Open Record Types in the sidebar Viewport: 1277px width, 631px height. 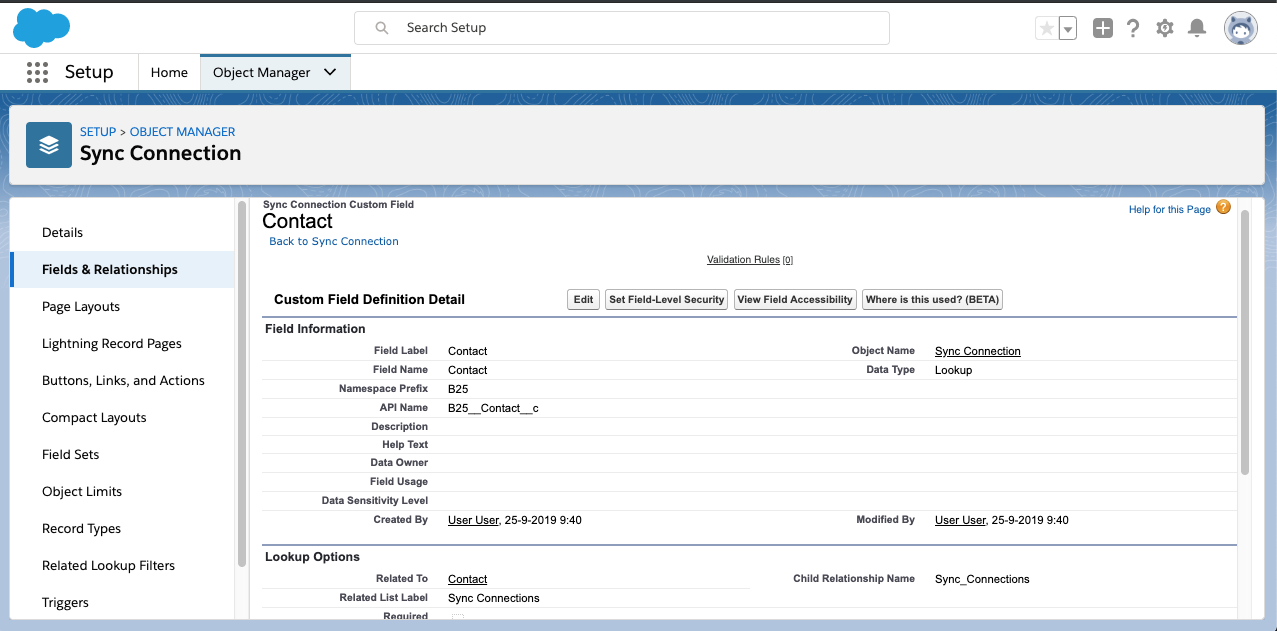click(81, 529)
